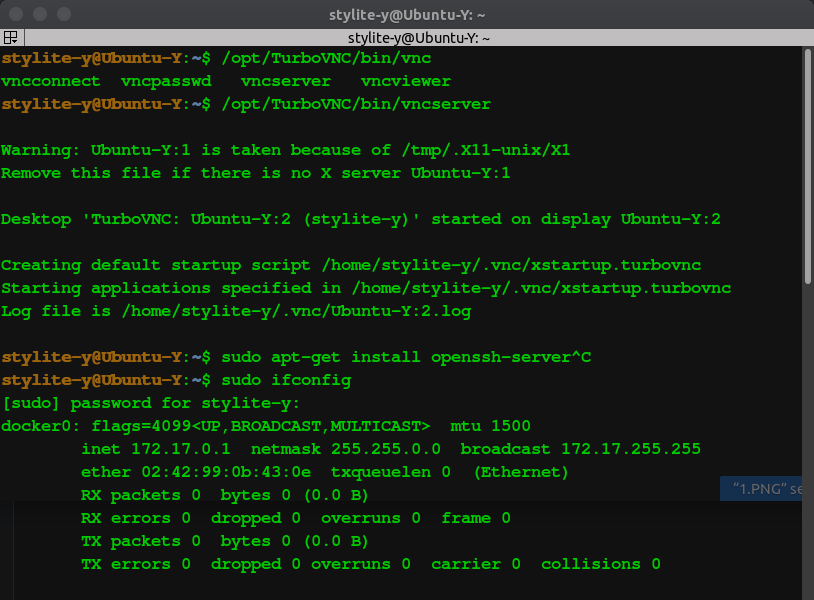Minimize the terminal using middle title button
Image resolution: width=814 pixels, height=600 pixels.
(40, 14)
